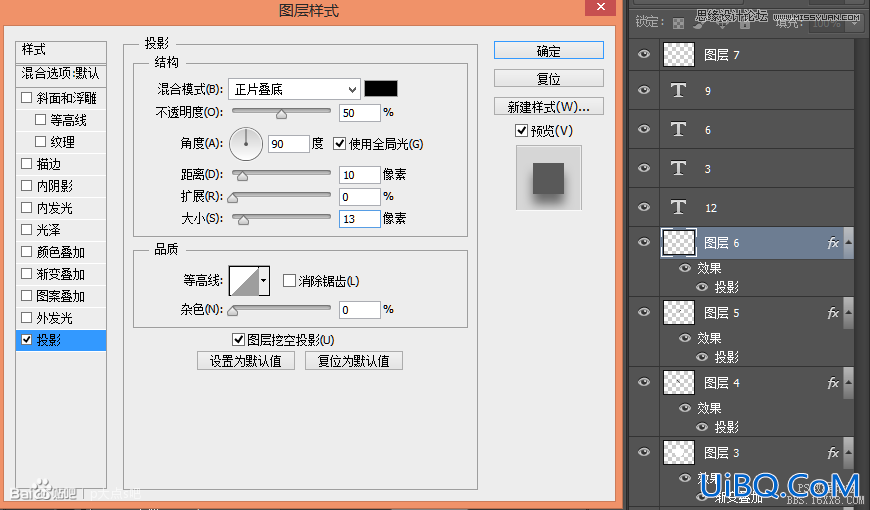The width and height of the screenshot is (870, 510).
Task: Enable the 斜面和浮雕 checkbox
Action: coord(26,98)
